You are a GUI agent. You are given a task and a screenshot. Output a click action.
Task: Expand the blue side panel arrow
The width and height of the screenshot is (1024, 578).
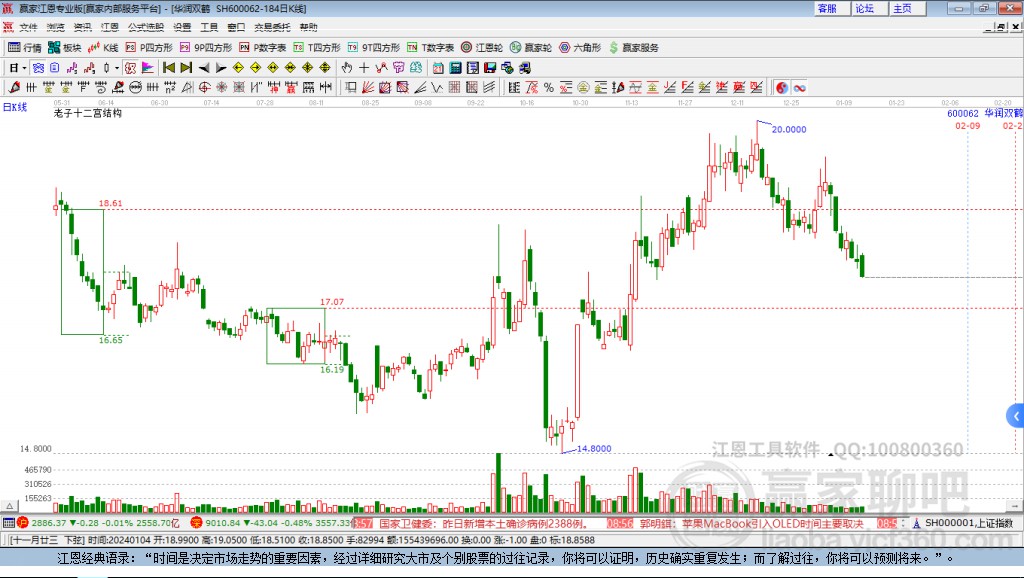pyautogui.click(x=1016, y=415)
